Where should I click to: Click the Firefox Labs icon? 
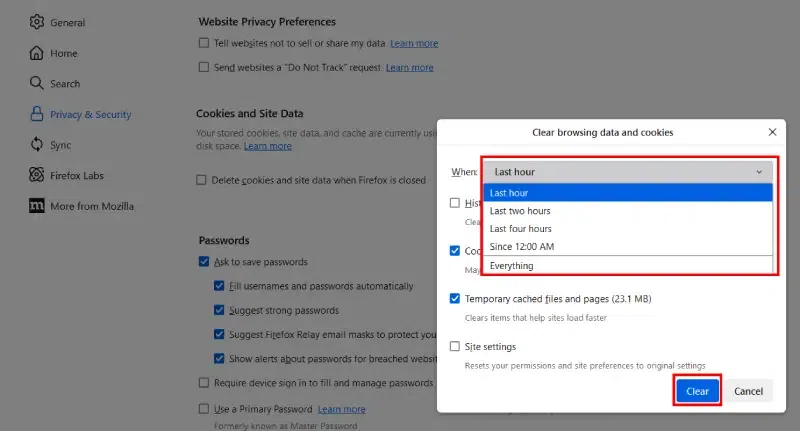(x=37, y=176)
